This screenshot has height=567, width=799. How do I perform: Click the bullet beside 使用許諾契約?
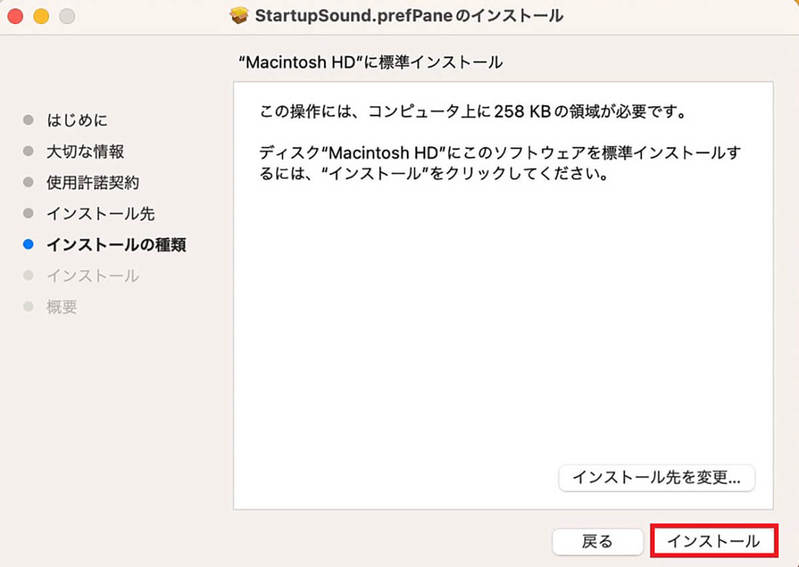(x=29, y=182)
